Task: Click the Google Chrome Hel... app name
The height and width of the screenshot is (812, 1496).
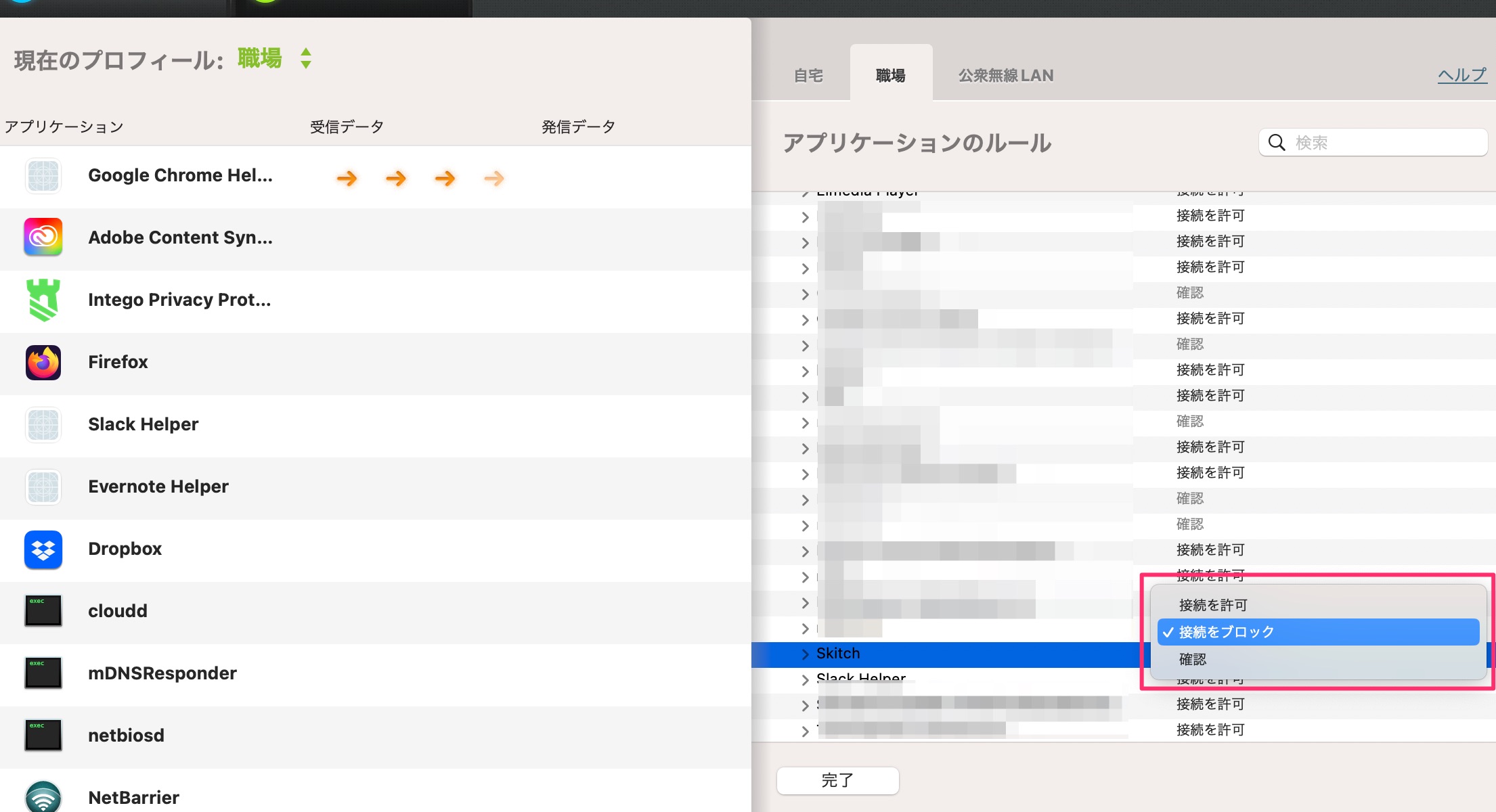Action: [x=180, y=175]
